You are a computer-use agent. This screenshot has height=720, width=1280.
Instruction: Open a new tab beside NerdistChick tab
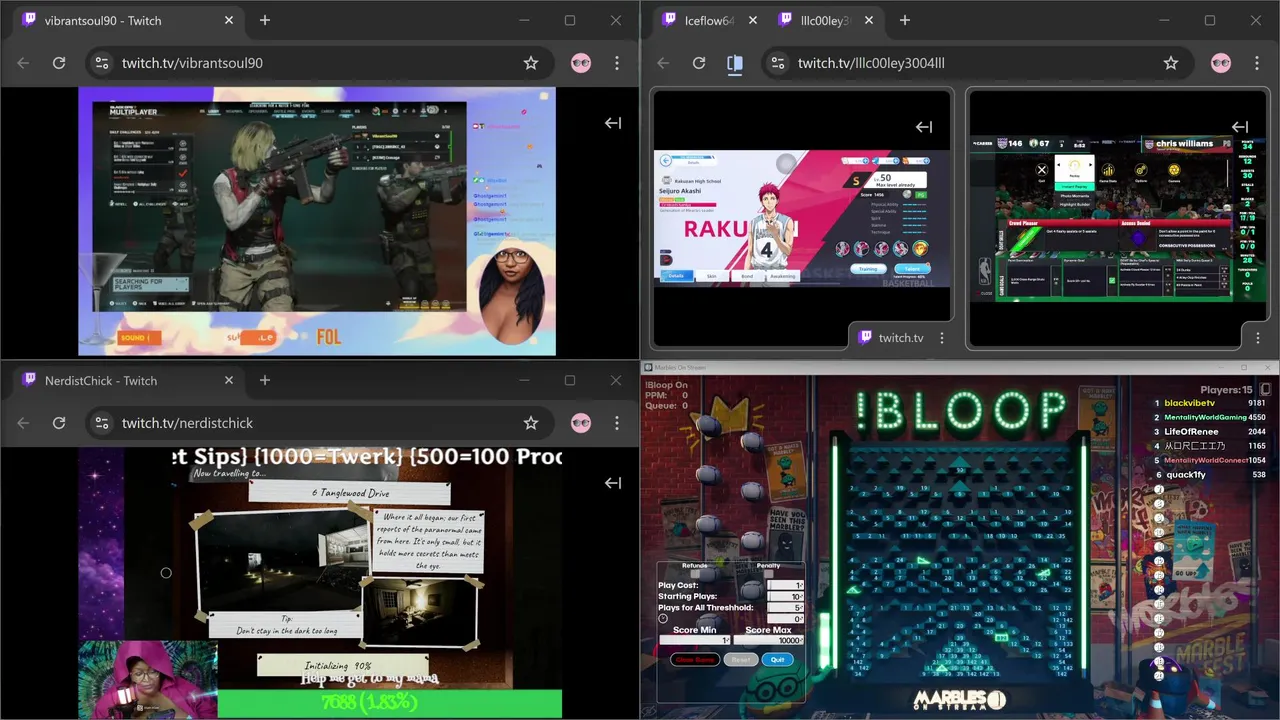coord(265,380)
